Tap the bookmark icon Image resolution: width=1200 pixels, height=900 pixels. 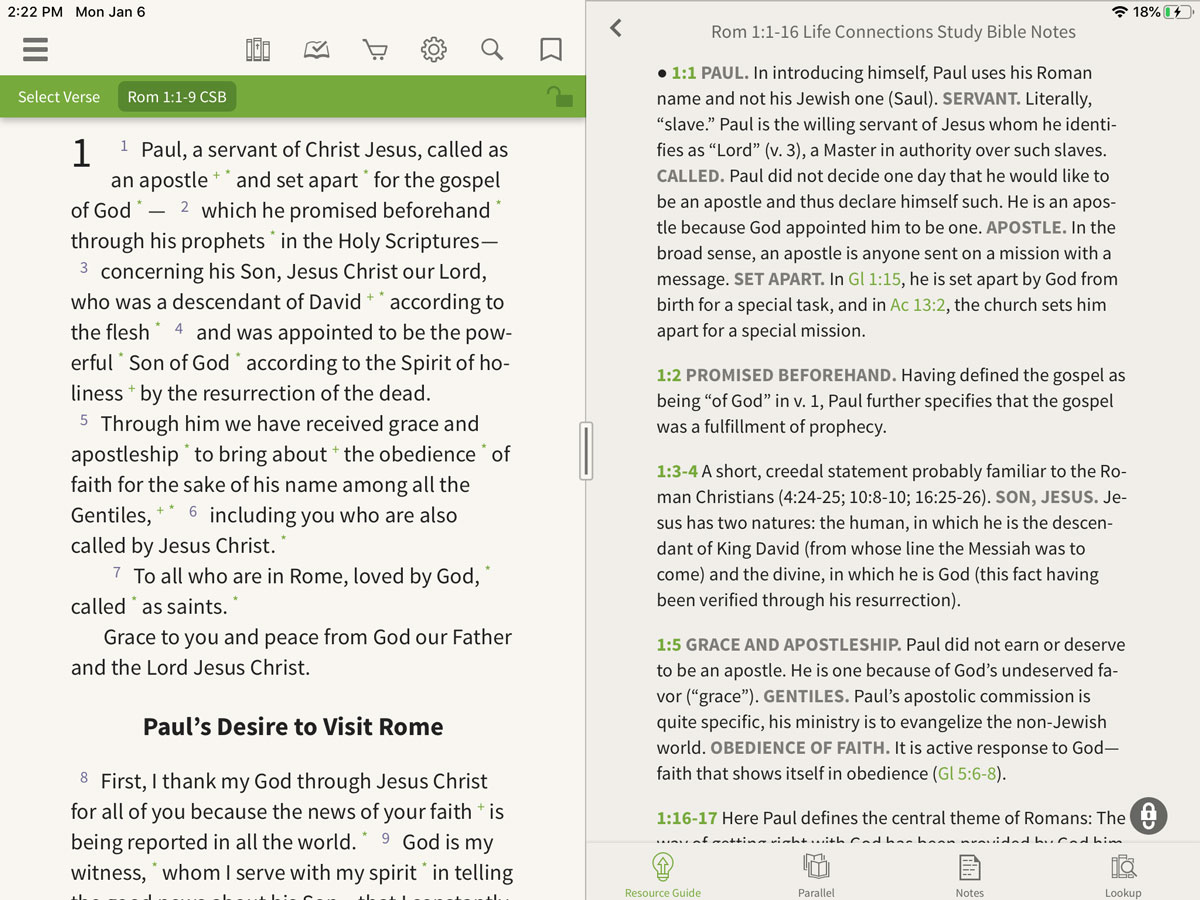tap(551, 50)
